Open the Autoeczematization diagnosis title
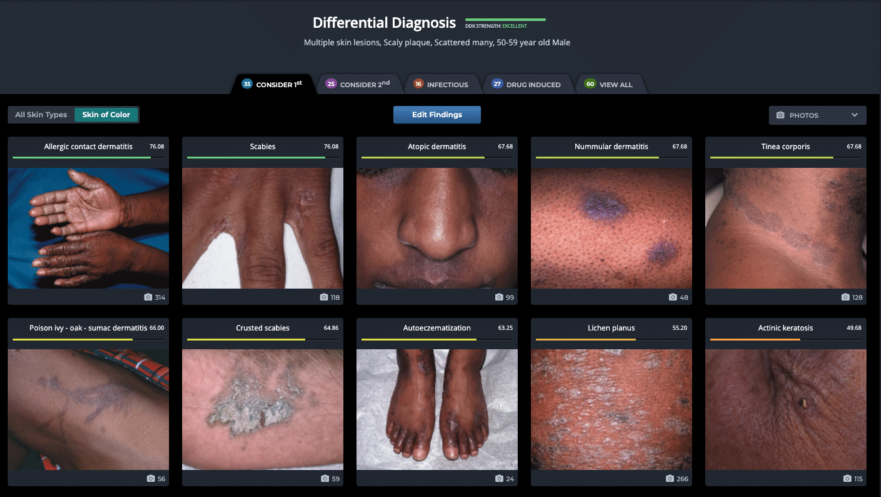 point(436,327)
